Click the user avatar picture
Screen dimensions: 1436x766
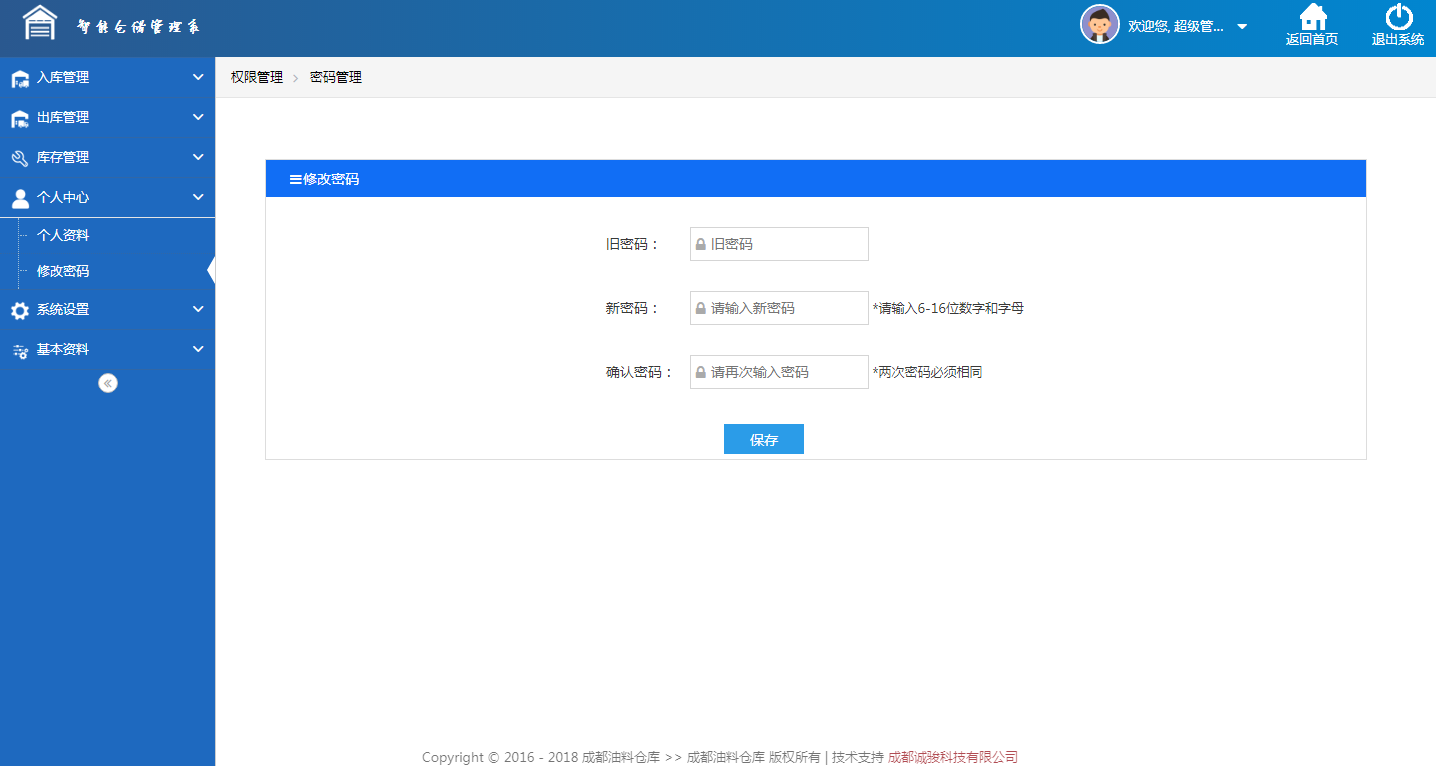(1099, 25)
